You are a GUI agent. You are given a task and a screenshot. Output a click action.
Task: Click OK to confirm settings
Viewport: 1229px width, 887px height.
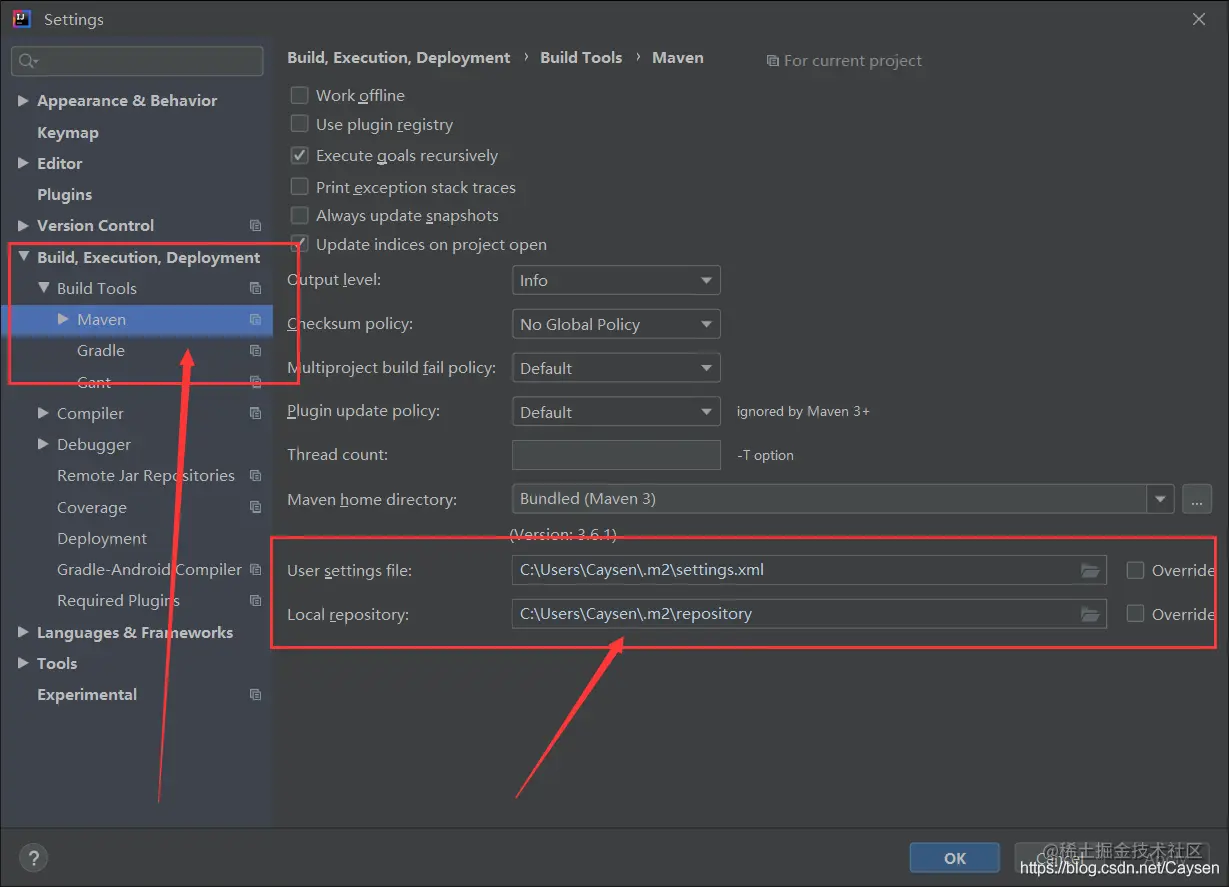coord(955,858)
